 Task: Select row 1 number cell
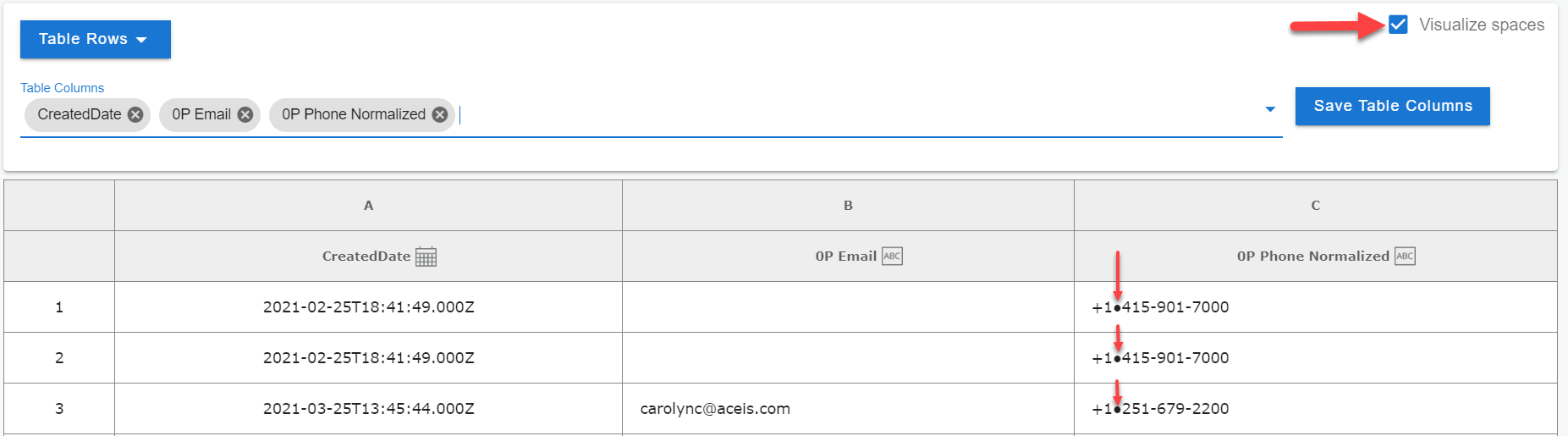tap(59, 306)
